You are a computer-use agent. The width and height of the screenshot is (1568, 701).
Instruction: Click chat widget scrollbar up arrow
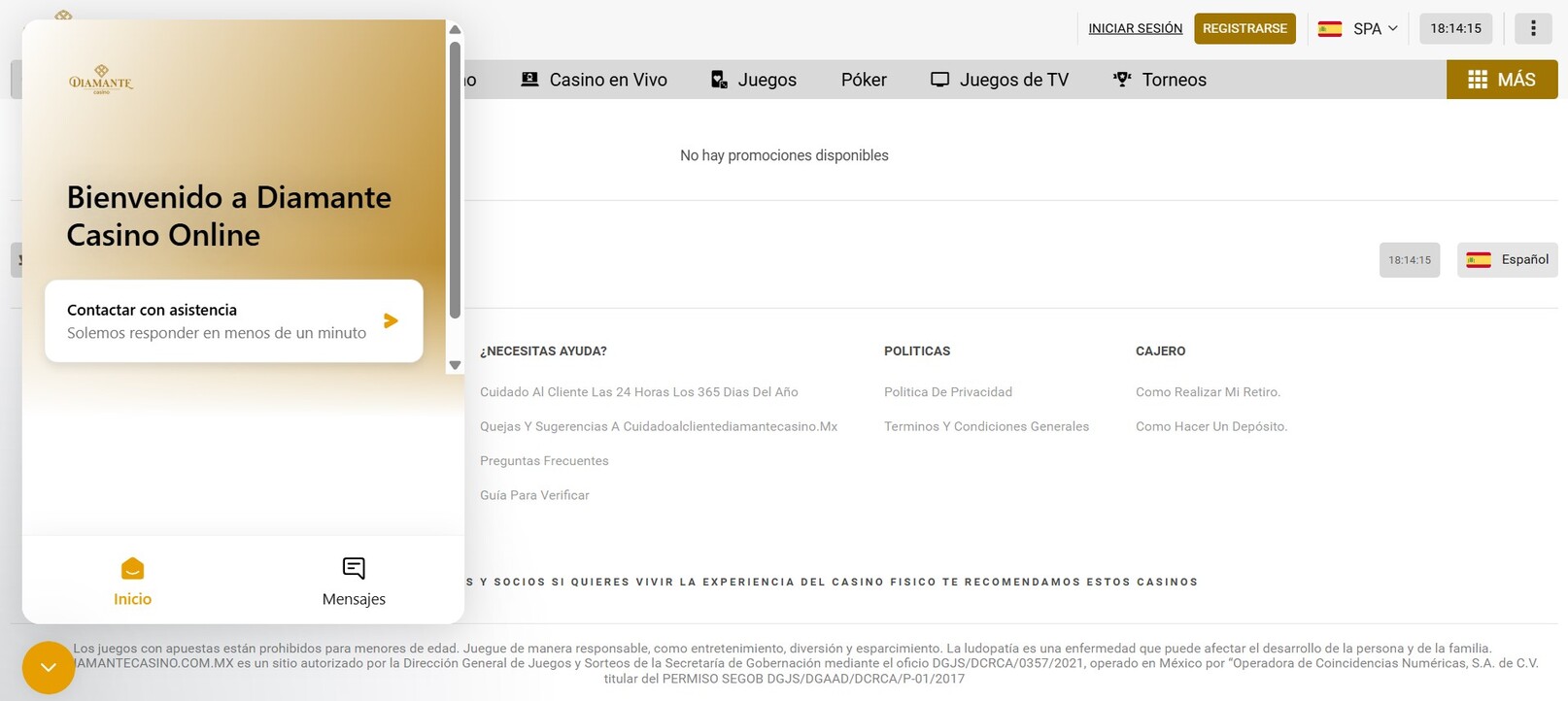(x=455, y=29)
